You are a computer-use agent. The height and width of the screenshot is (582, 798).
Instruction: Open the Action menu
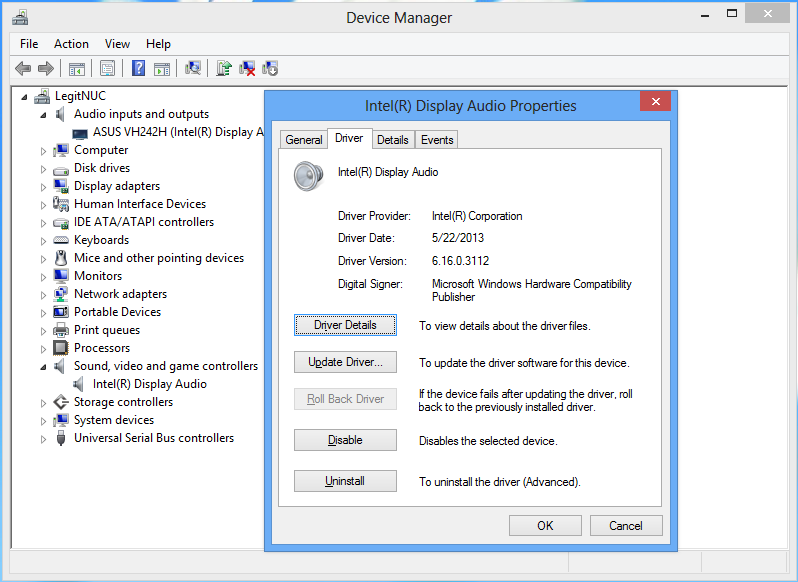point(71,44)
